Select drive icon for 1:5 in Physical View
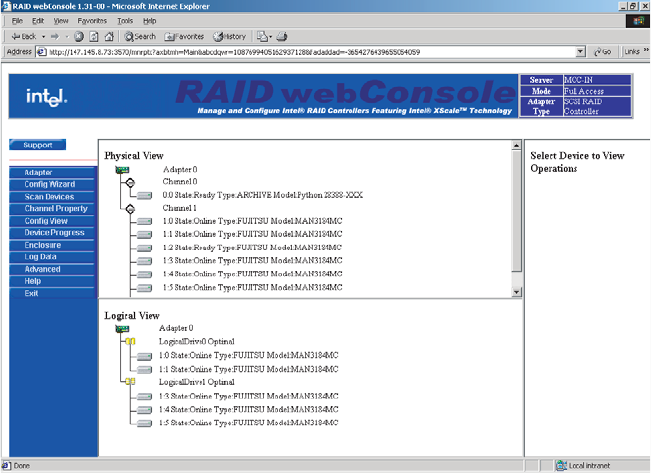651x473 pixels. point(144,287)
